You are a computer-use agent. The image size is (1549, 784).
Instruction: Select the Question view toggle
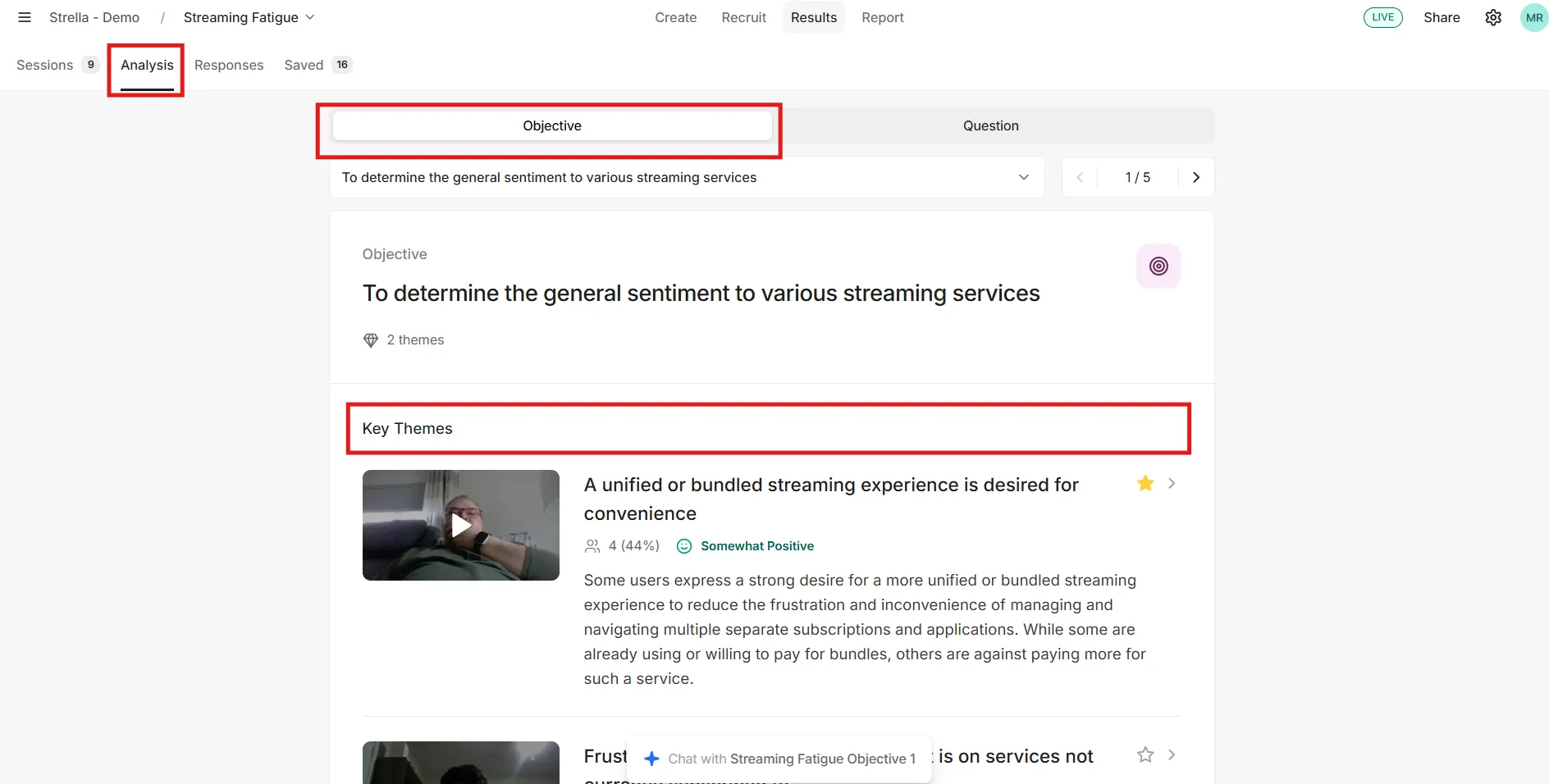point(991,125)
